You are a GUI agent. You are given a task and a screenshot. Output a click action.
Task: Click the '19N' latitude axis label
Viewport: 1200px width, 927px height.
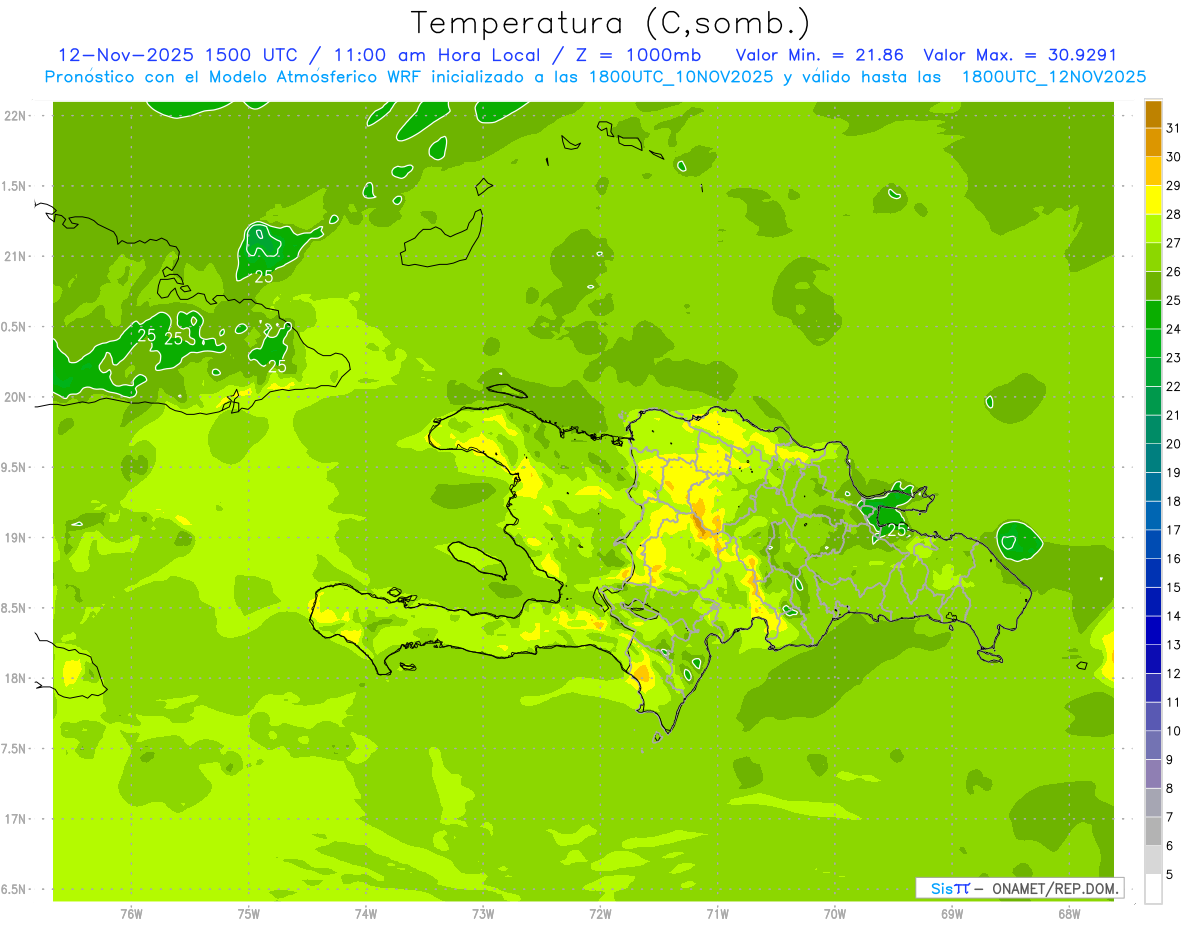(17, 538)
